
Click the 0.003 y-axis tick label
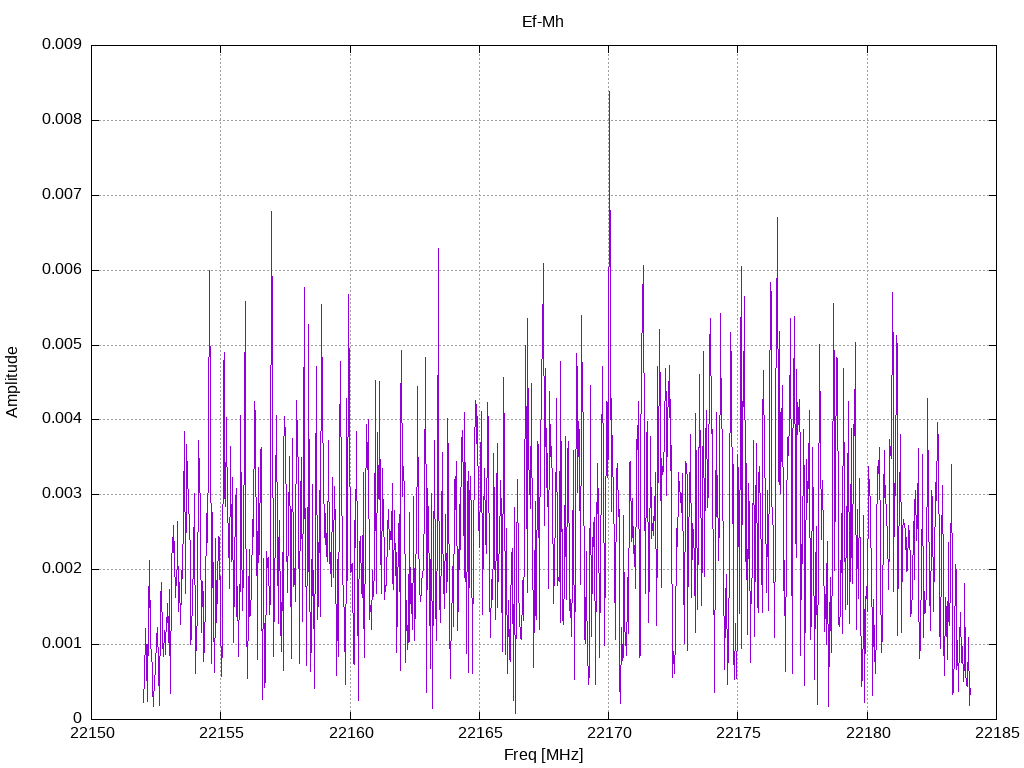pos(62,493)
